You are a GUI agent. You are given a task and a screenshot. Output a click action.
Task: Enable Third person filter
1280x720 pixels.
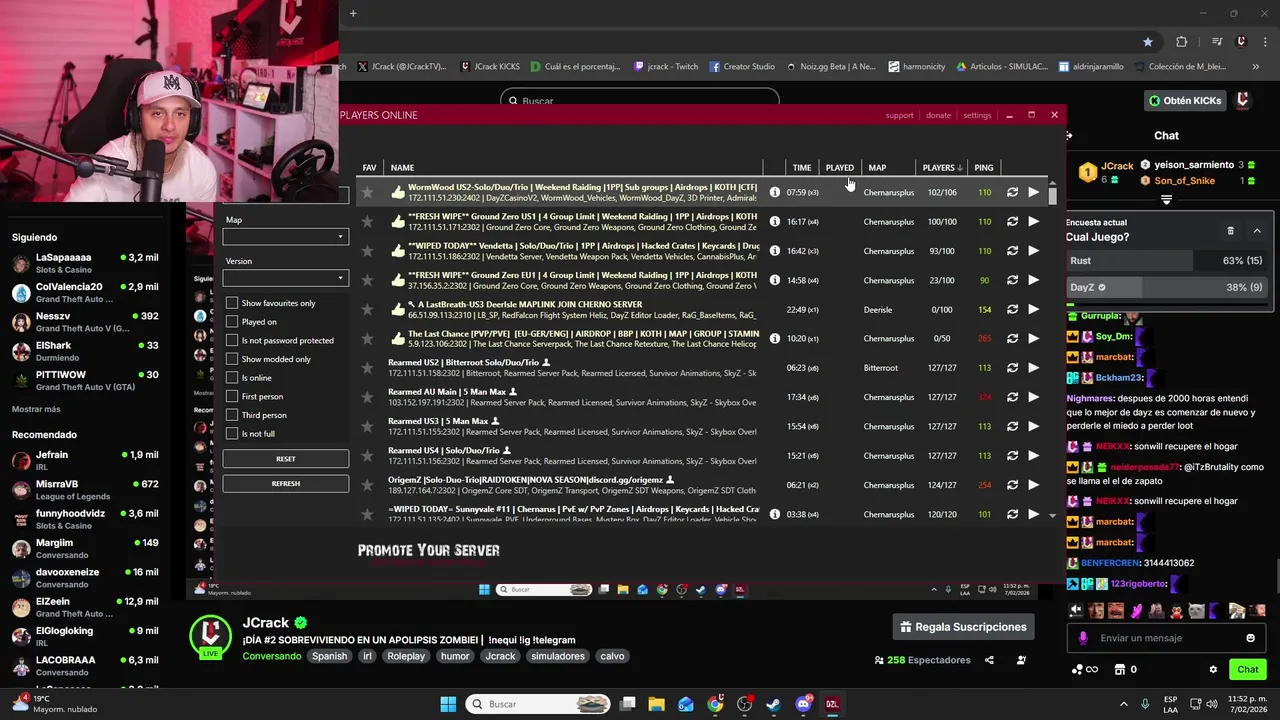tap(232, 415)
